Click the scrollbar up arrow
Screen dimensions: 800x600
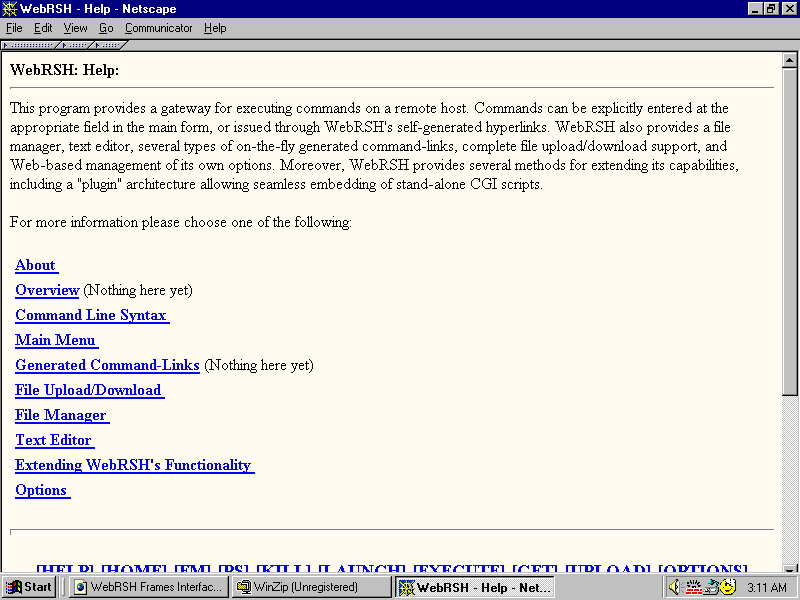coord(789,60)
